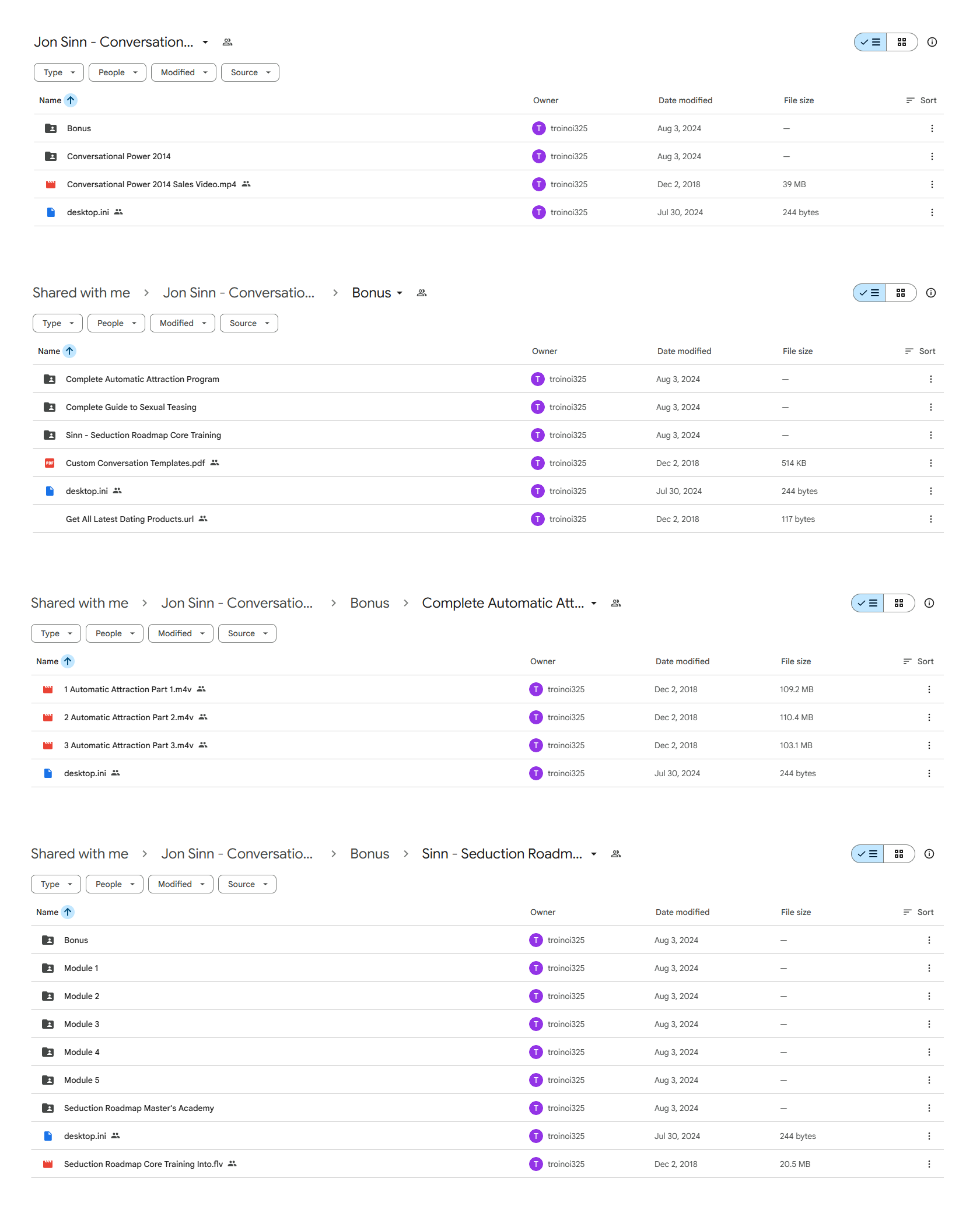Open more-actions for Get All Latest Dating Products.url
The image size is (980, 1220).
(x=930, y=519)
